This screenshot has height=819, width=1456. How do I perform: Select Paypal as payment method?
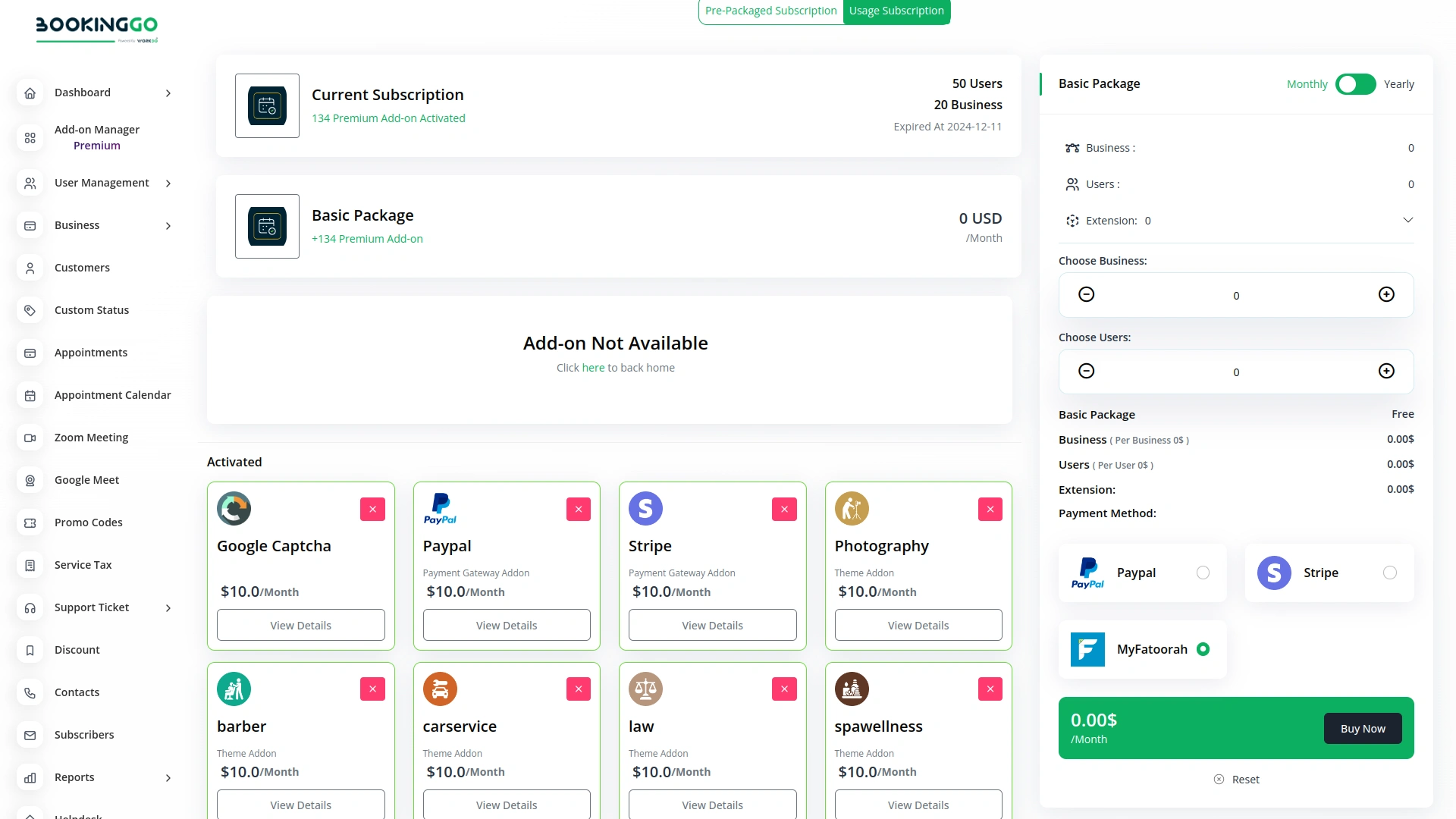tap(1203, 573)
